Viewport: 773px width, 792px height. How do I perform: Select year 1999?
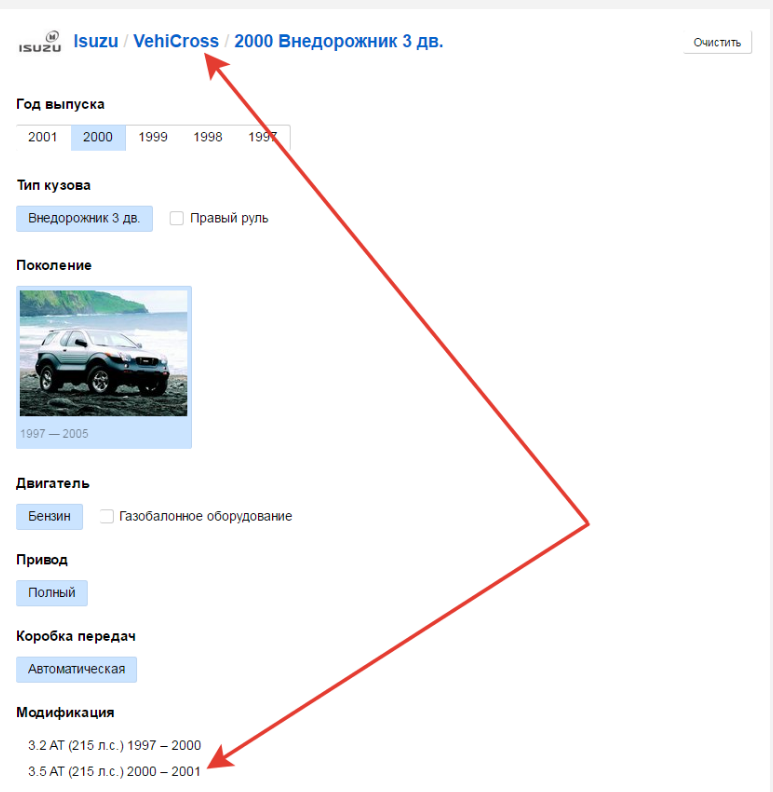[153, 137]
